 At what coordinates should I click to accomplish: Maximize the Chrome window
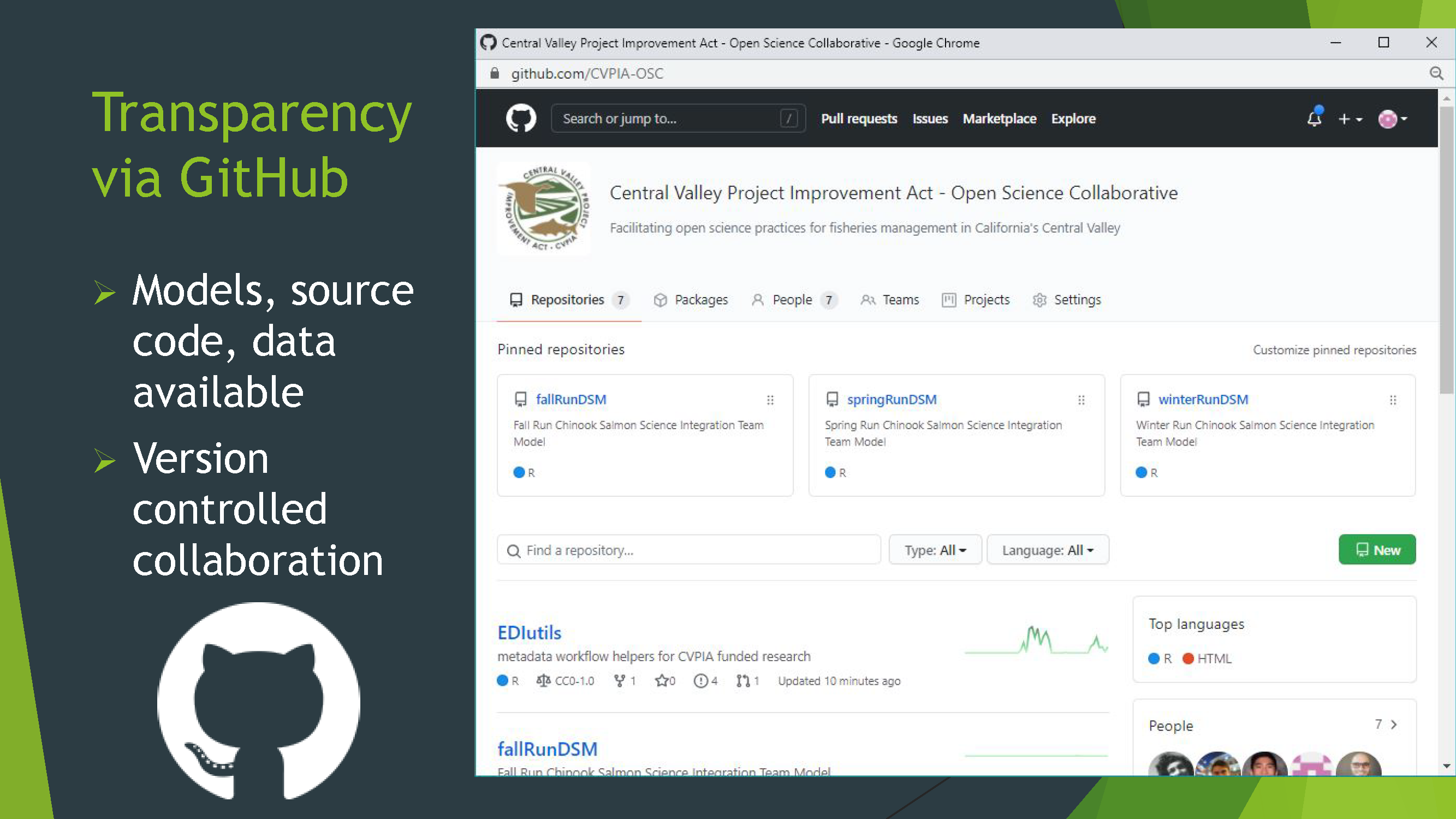pos(1383,43)
